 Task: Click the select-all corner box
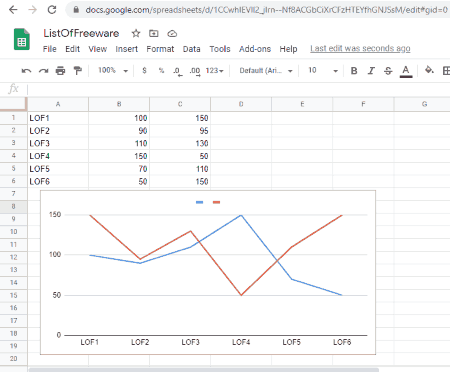coord(13,104)
